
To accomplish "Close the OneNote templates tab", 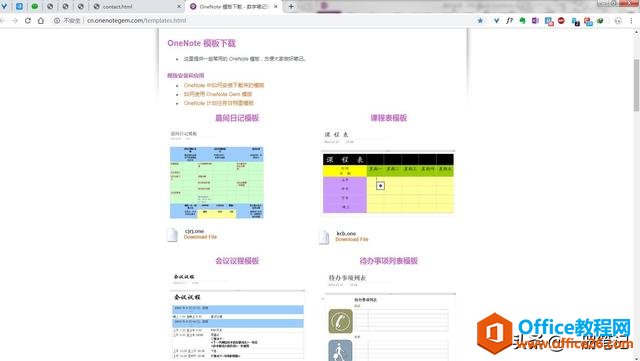I will 276,7.
